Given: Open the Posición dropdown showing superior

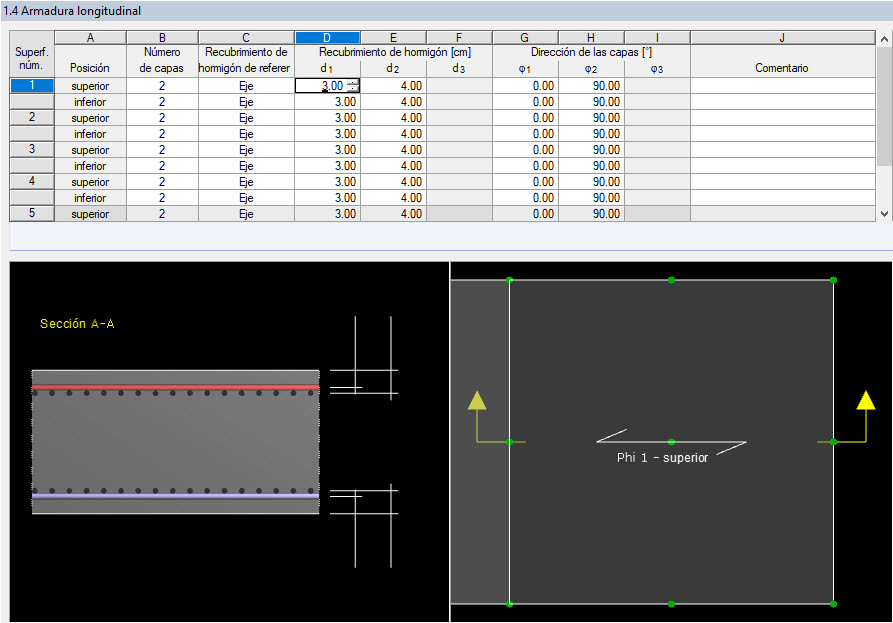Looking at the screenshot, I should coord(90,86).
